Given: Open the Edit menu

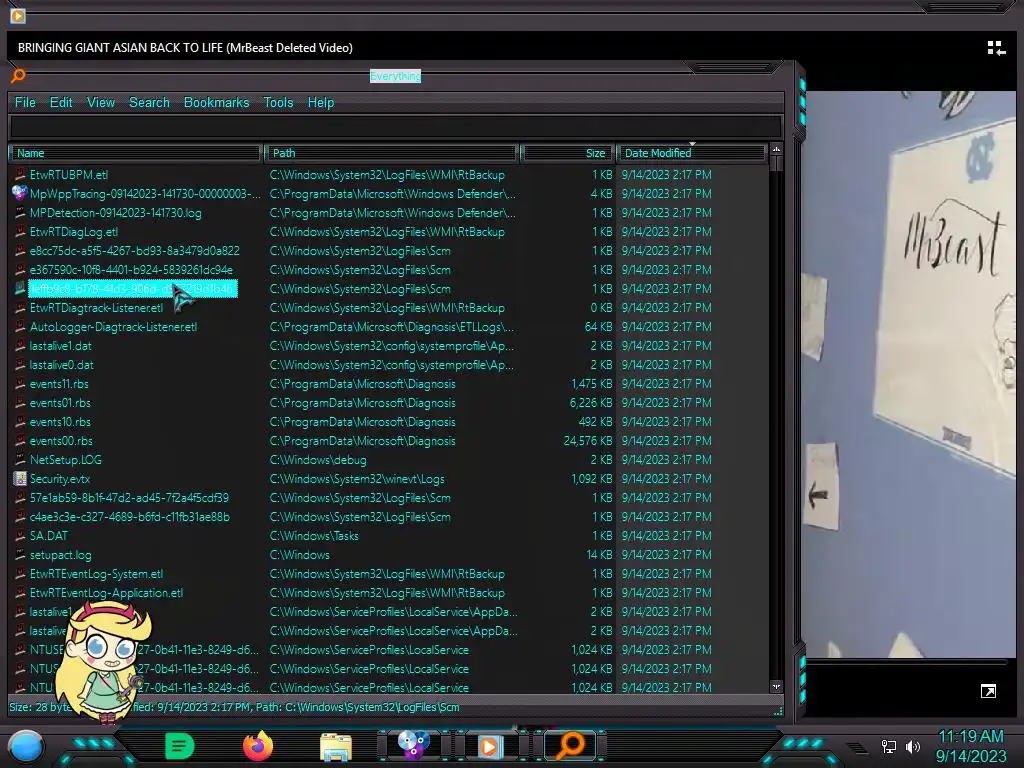Looking at the screenshot, I should tap(61, 103).
